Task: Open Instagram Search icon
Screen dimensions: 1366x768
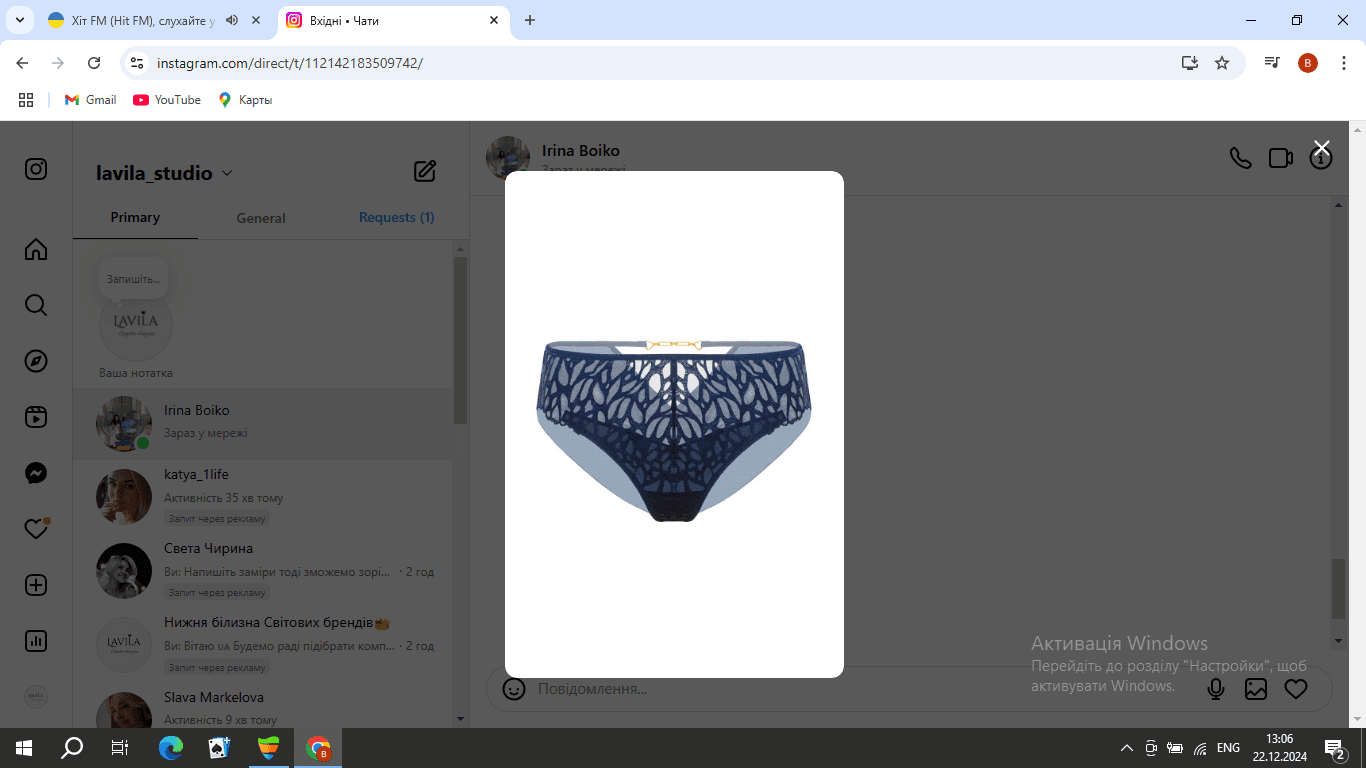Action: click(36, 305)
